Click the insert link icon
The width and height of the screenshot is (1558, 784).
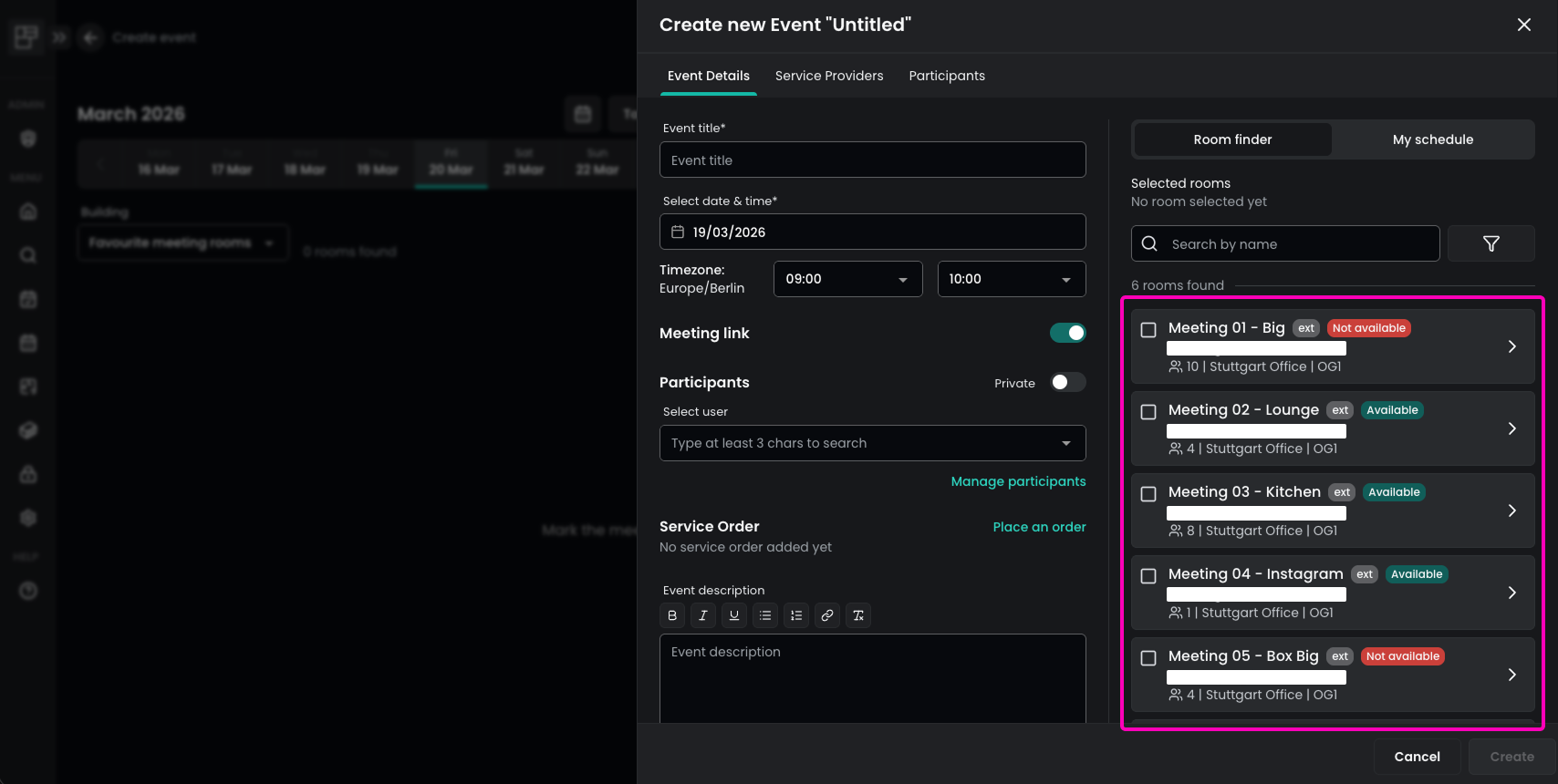tap(827, 615)
